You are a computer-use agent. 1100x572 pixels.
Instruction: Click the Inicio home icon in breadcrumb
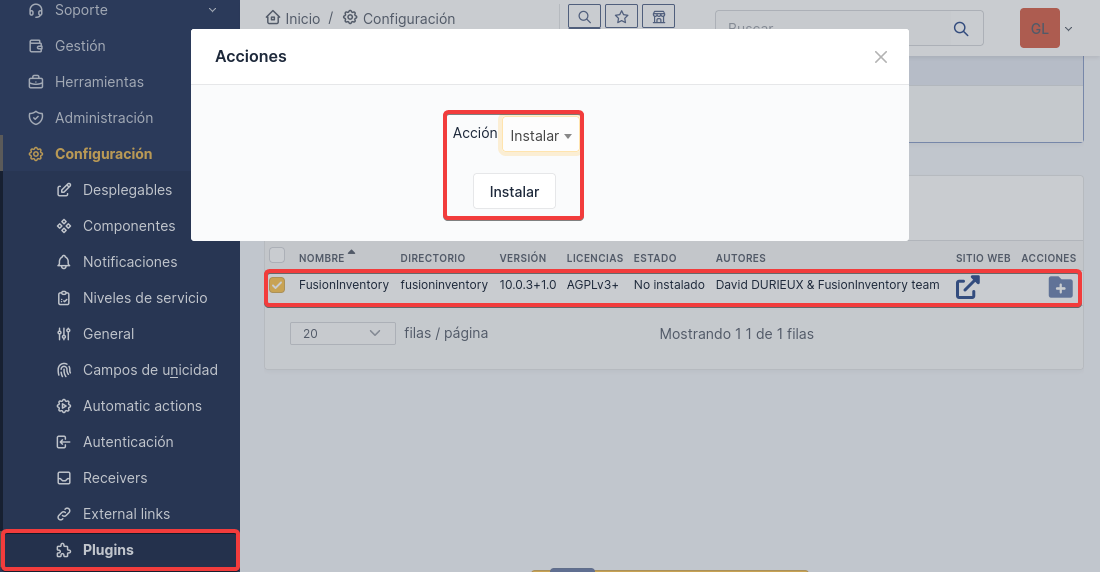coord(272,18)
